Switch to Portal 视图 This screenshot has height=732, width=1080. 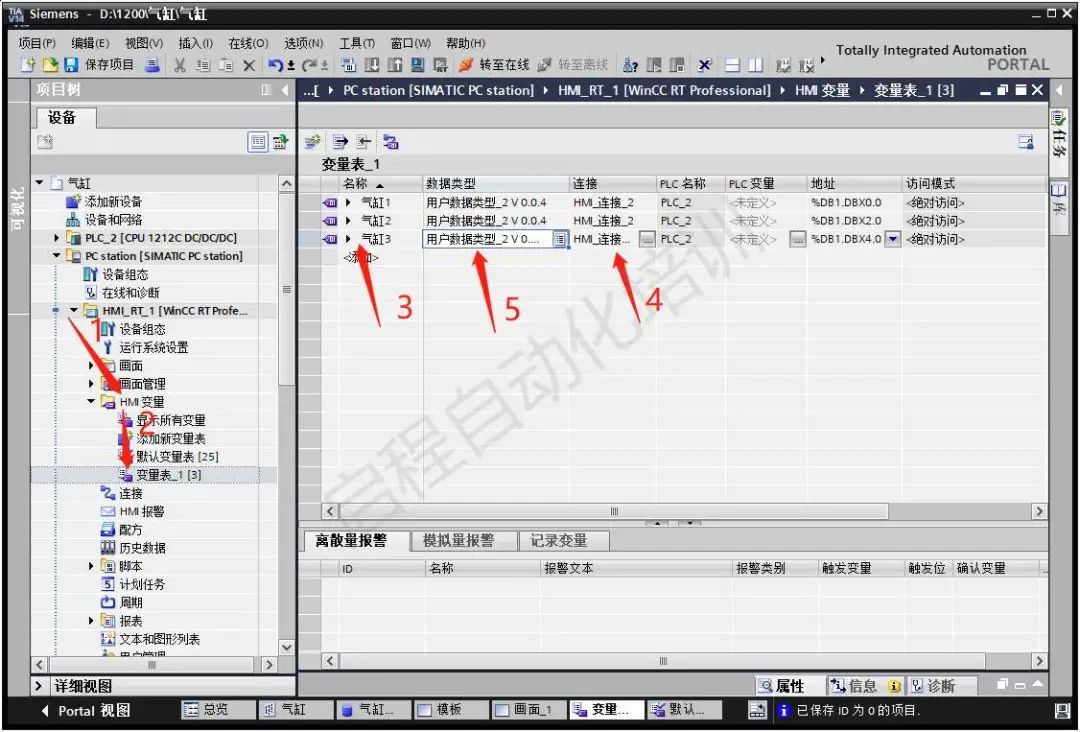[85, 711]
